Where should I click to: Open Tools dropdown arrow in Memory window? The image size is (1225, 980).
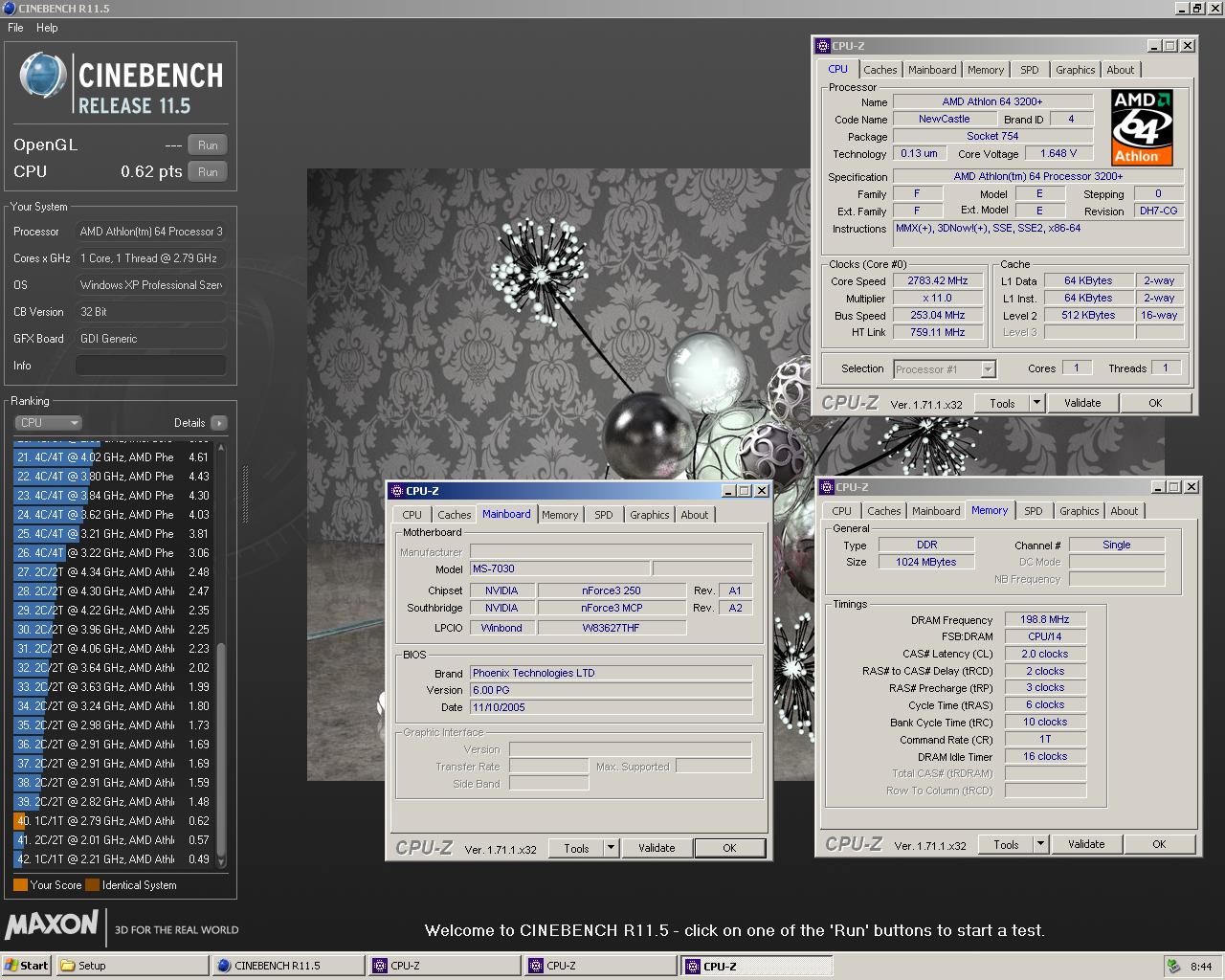(x=1040, y=844)
